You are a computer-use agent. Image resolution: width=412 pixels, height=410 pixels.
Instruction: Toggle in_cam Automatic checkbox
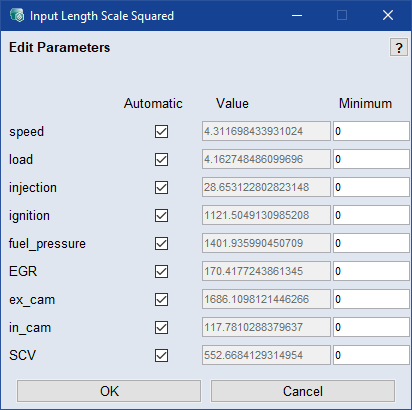[x=161, y=327]
